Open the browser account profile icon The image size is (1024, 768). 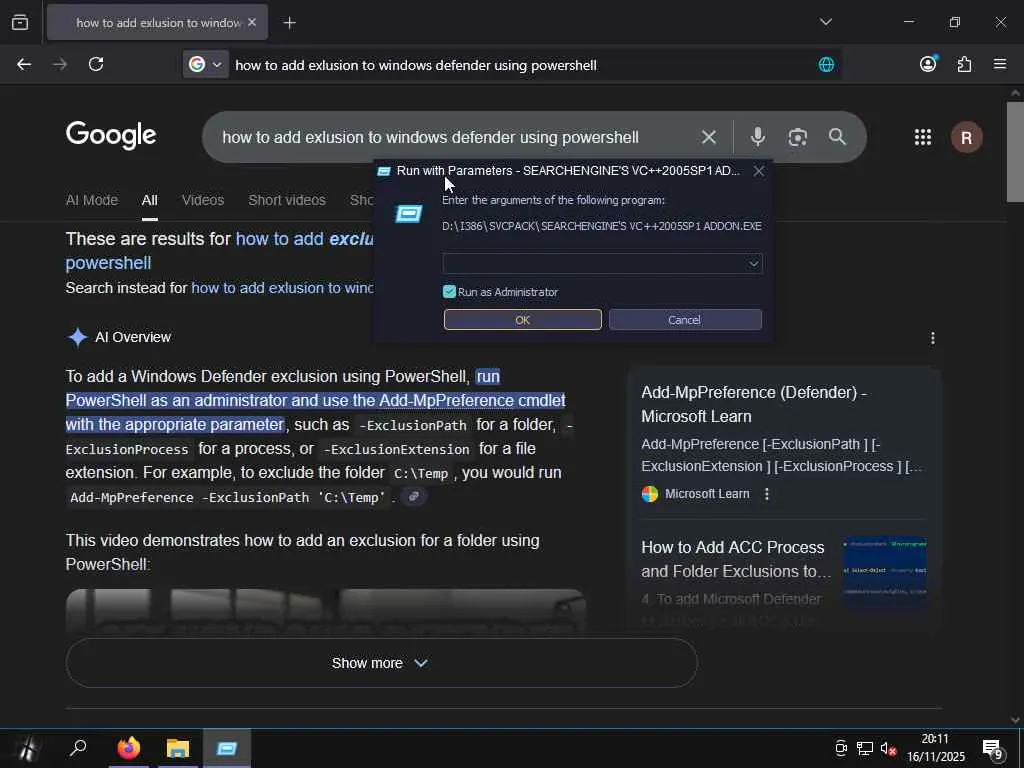928,63
